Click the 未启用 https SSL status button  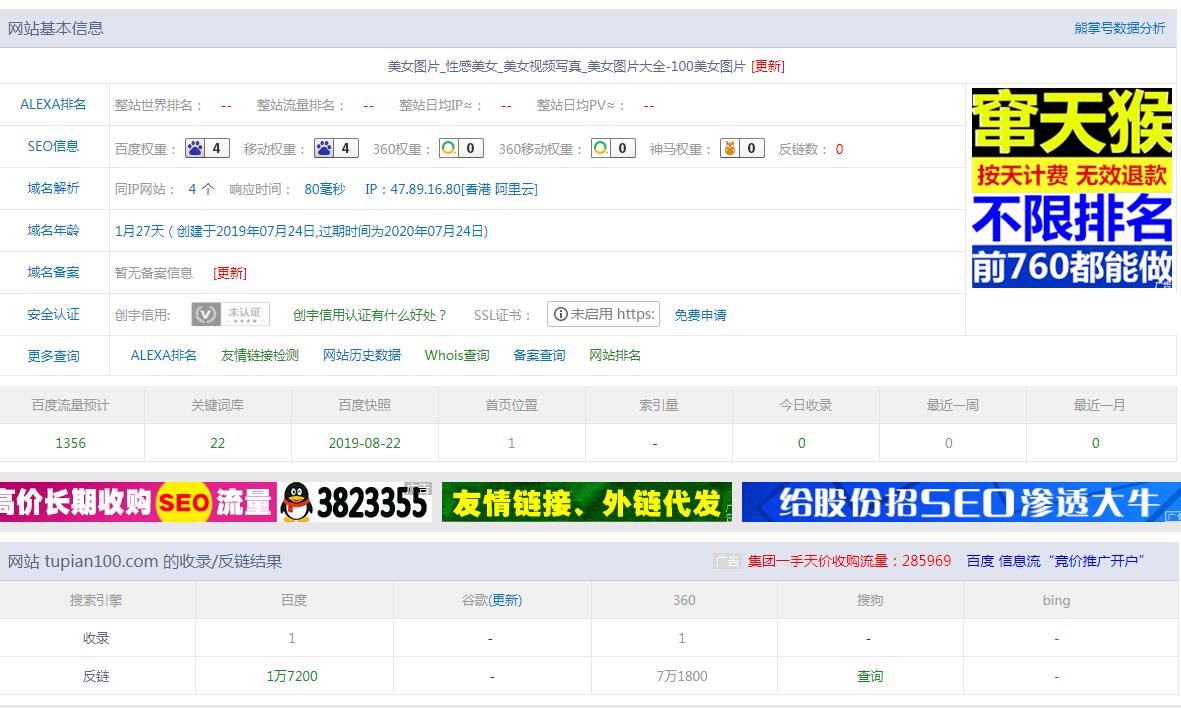point(603,314)
